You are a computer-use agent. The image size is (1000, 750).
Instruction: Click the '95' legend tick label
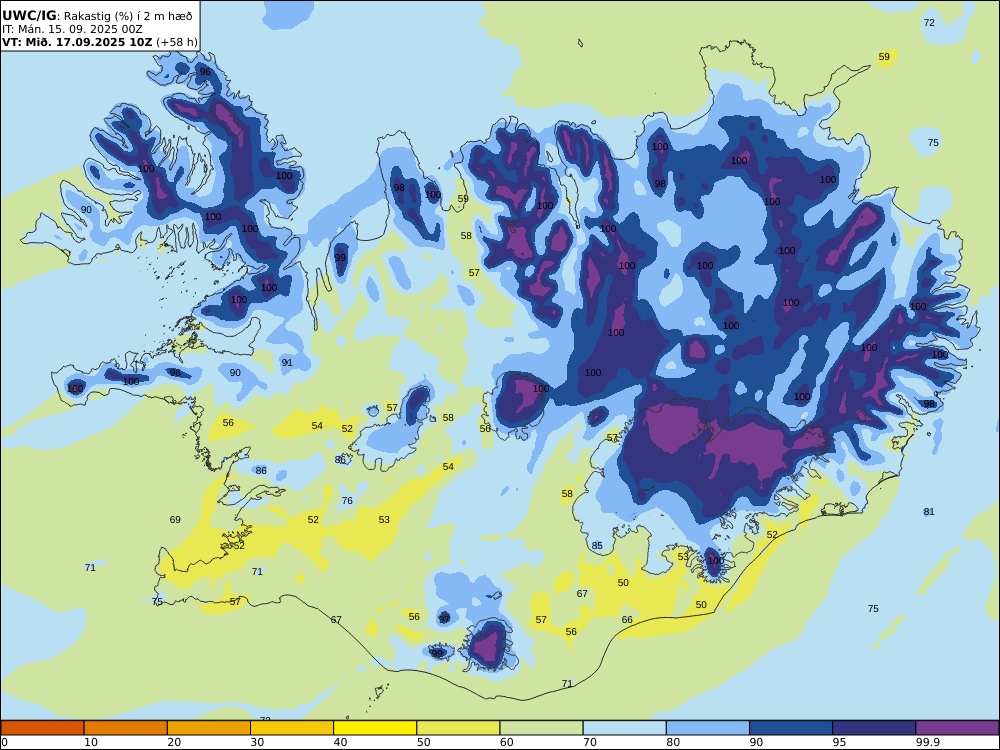[x=839, y=742]
